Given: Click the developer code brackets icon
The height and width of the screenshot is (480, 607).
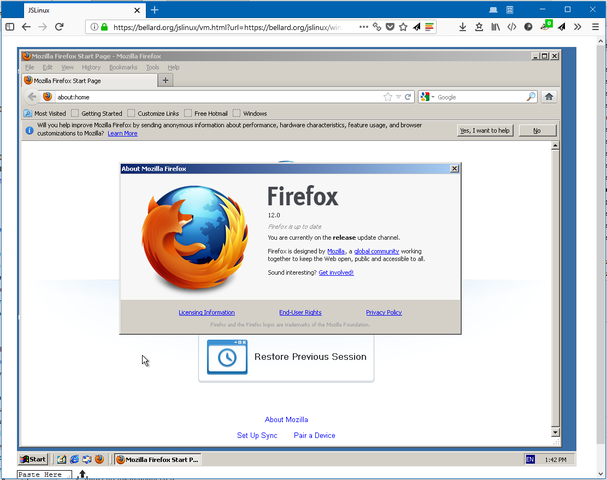Looking at the screenshot, I should [x=512, y=27].
